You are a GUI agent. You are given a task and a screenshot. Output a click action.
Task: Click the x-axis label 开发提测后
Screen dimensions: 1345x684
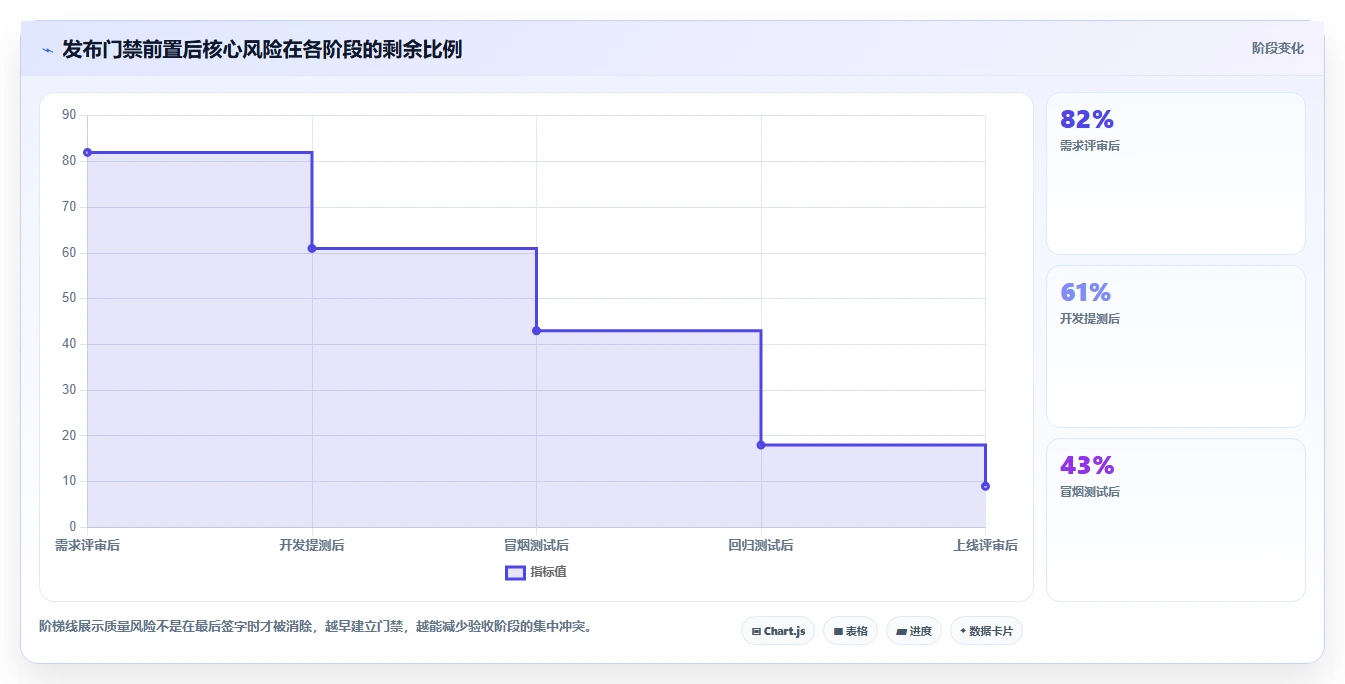[312, 545]
